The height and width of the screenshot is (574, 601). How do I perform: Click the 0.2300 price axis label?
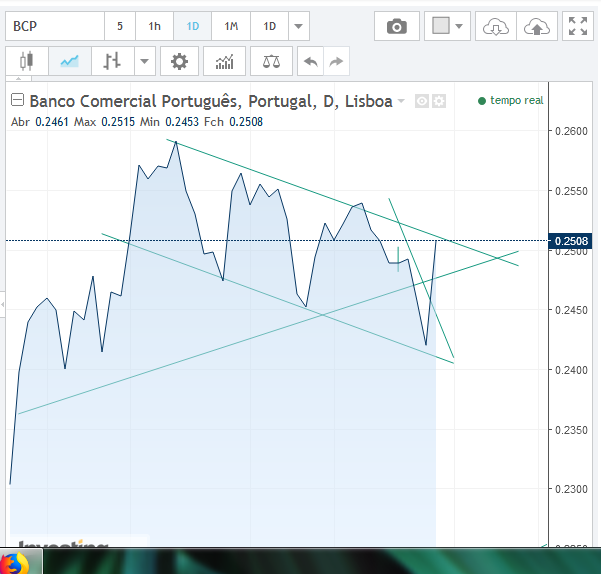tap(571, 489)
